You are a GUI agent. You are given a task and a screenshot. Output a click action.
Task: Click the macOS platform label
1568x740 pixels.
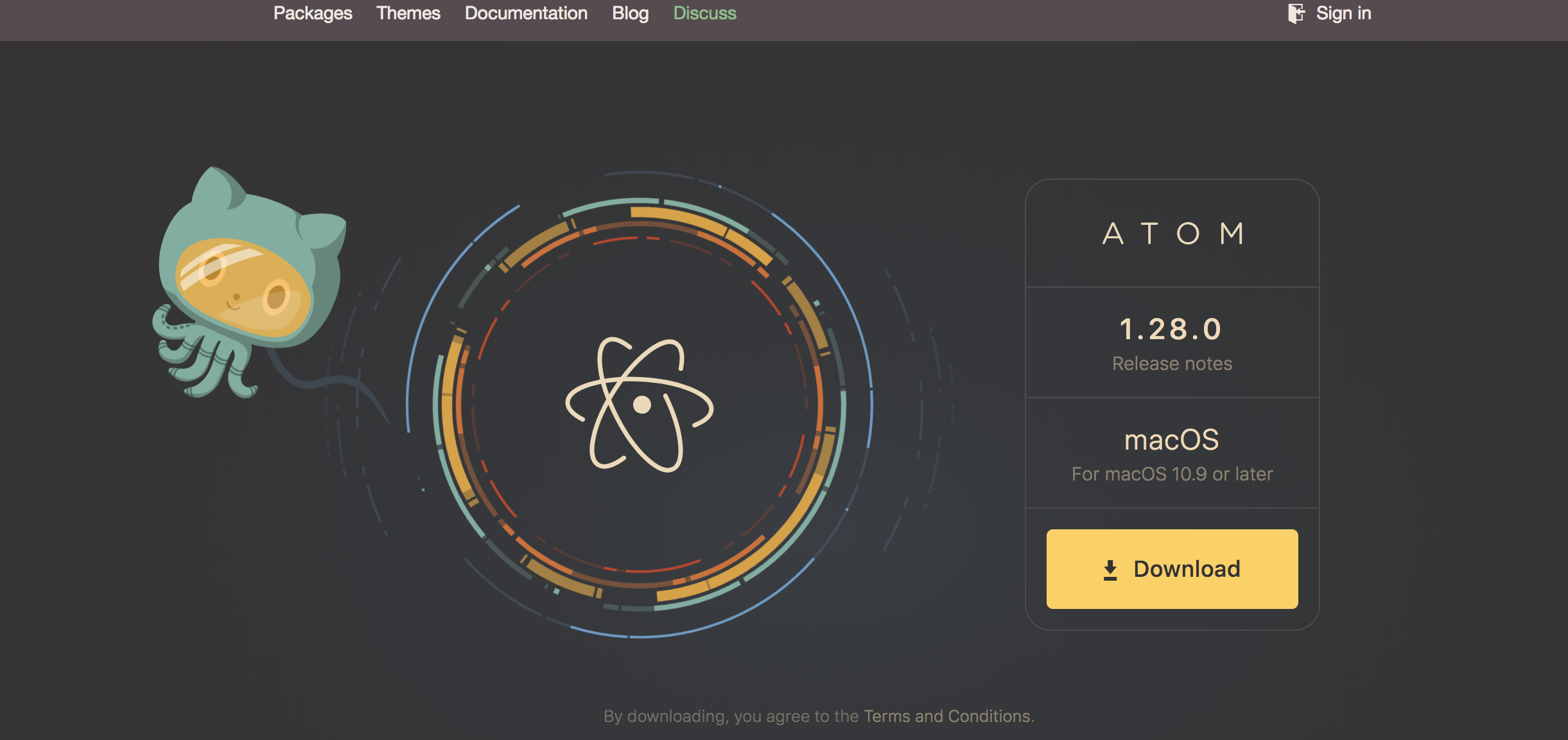[x=1172, y=440]
